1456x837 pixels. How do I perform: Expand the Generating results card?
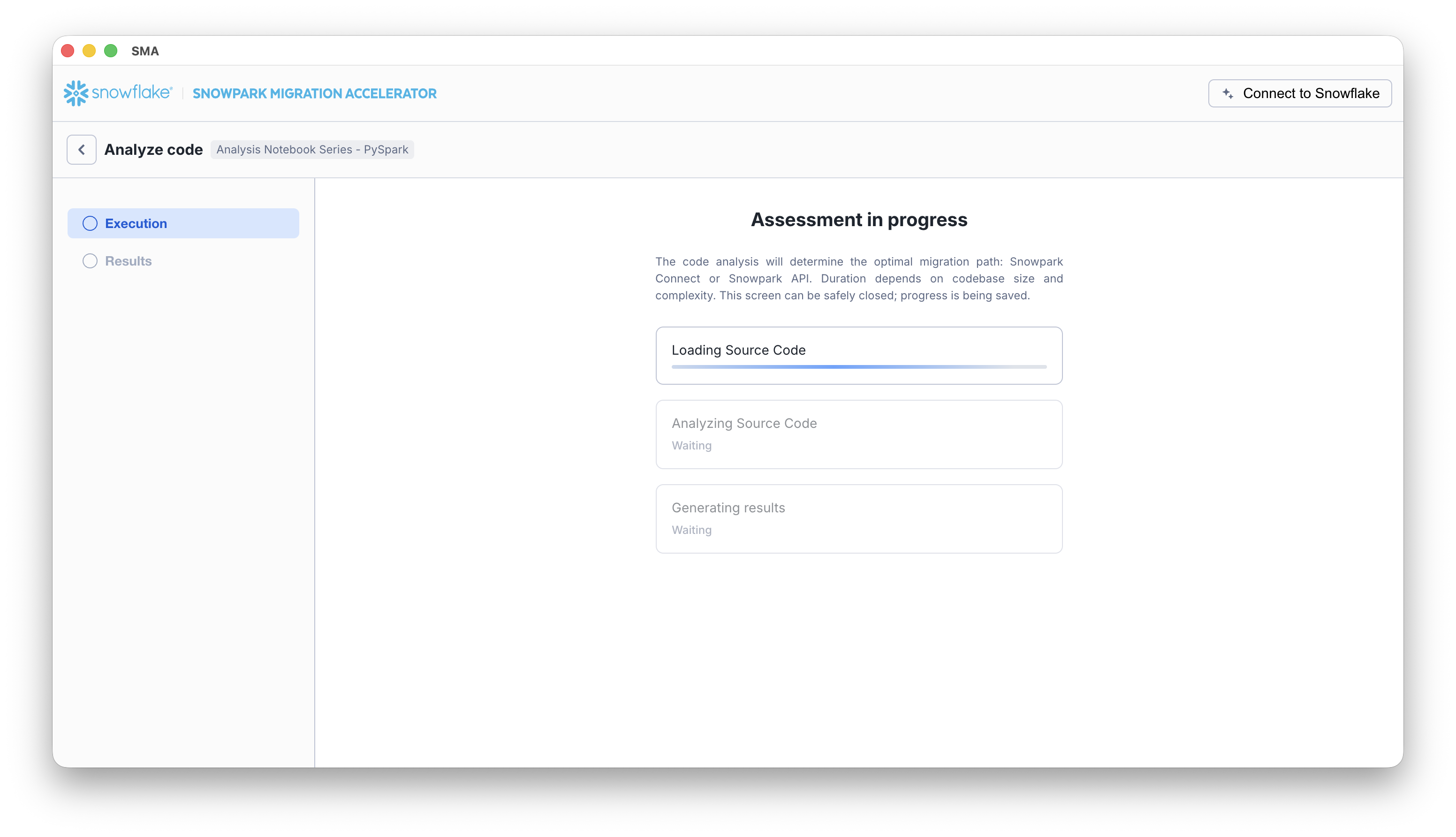coord(858,518)
